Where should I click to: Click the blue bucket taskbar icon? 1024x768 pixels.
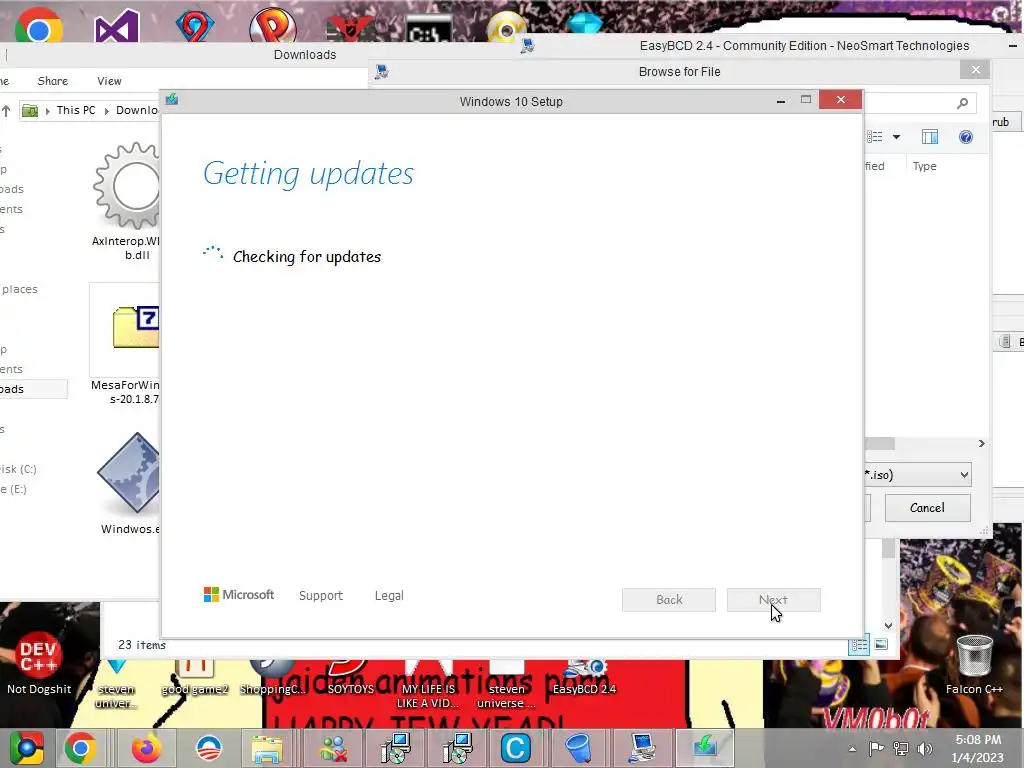click(x=578, y=748)
